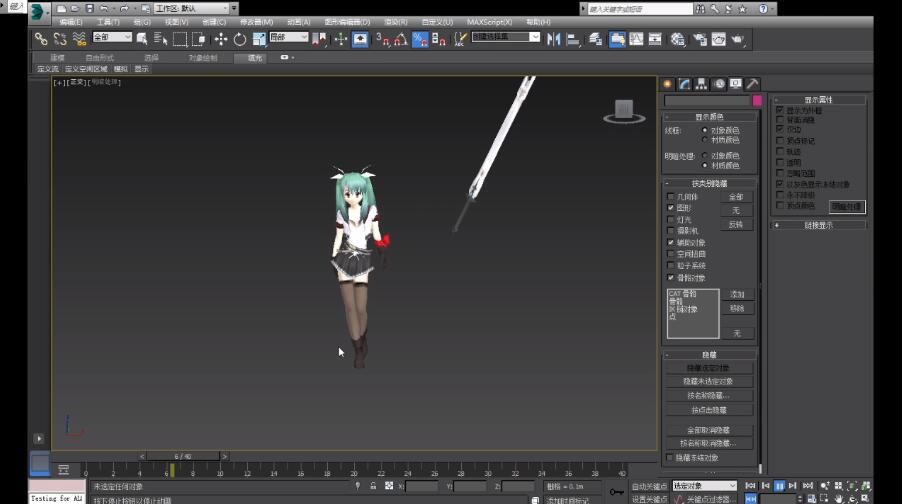Click the Use Pivot Point Center icon
902x504 pixels.
[x=320, y=39]
